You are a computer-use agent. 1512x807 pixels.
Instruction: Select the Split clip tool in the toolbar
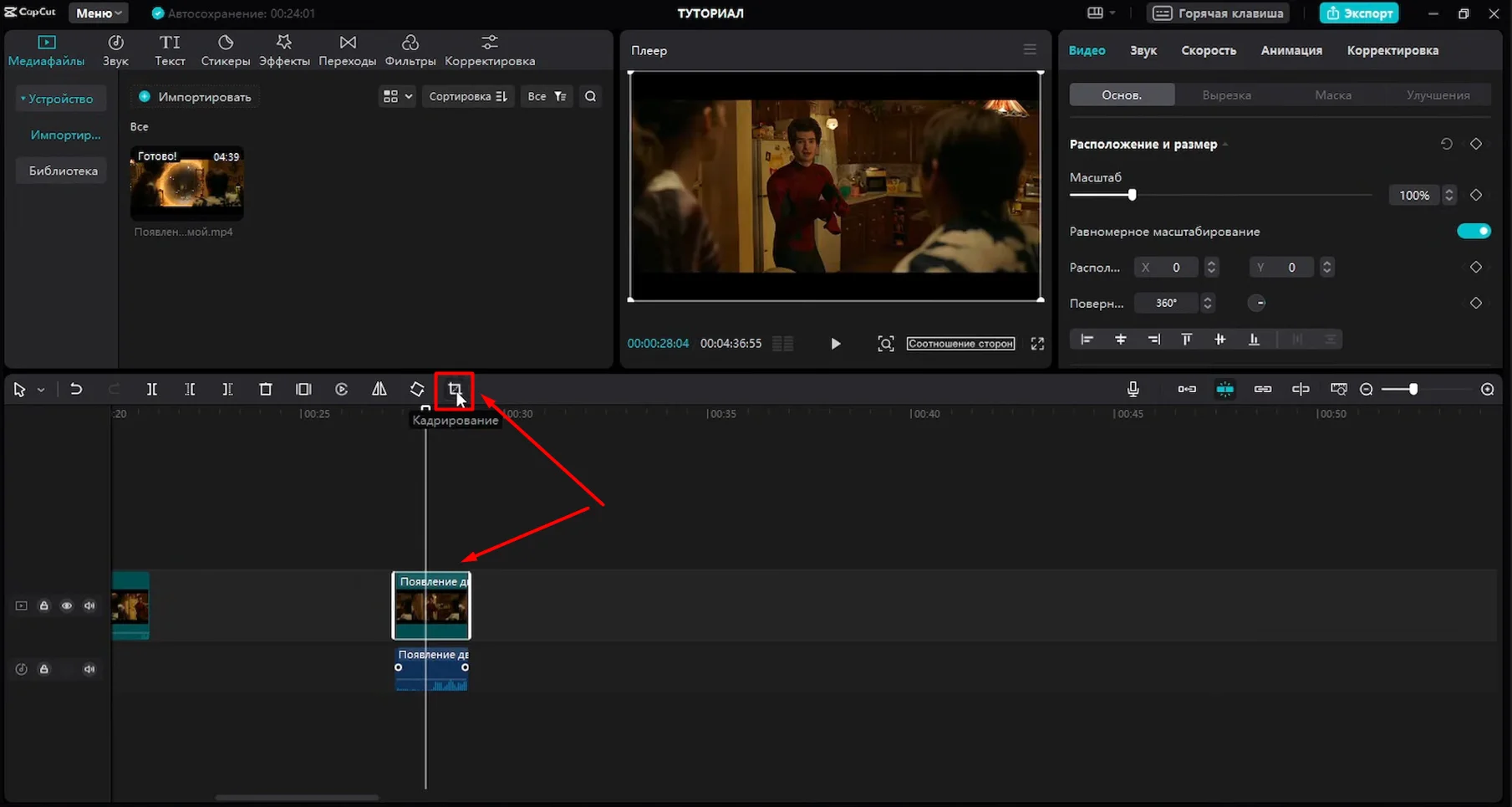point(152,390)
